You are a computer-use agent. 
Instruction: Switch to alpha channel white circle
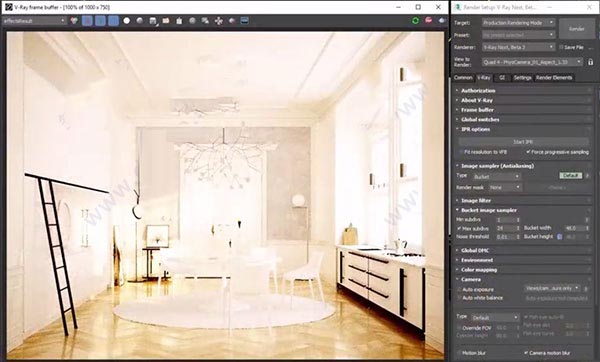coord(127,21)
